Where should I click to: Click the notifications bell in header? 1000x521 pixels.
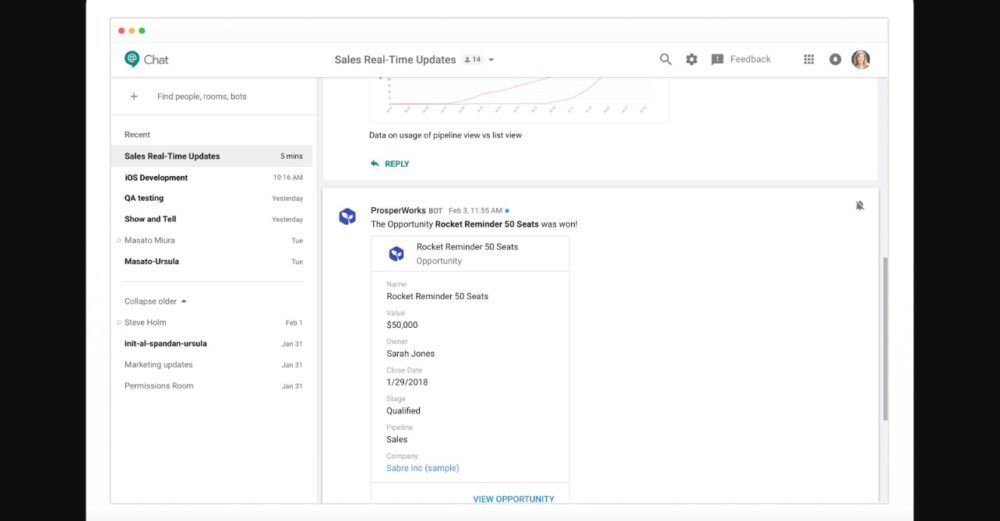click(x=835, y=60)
